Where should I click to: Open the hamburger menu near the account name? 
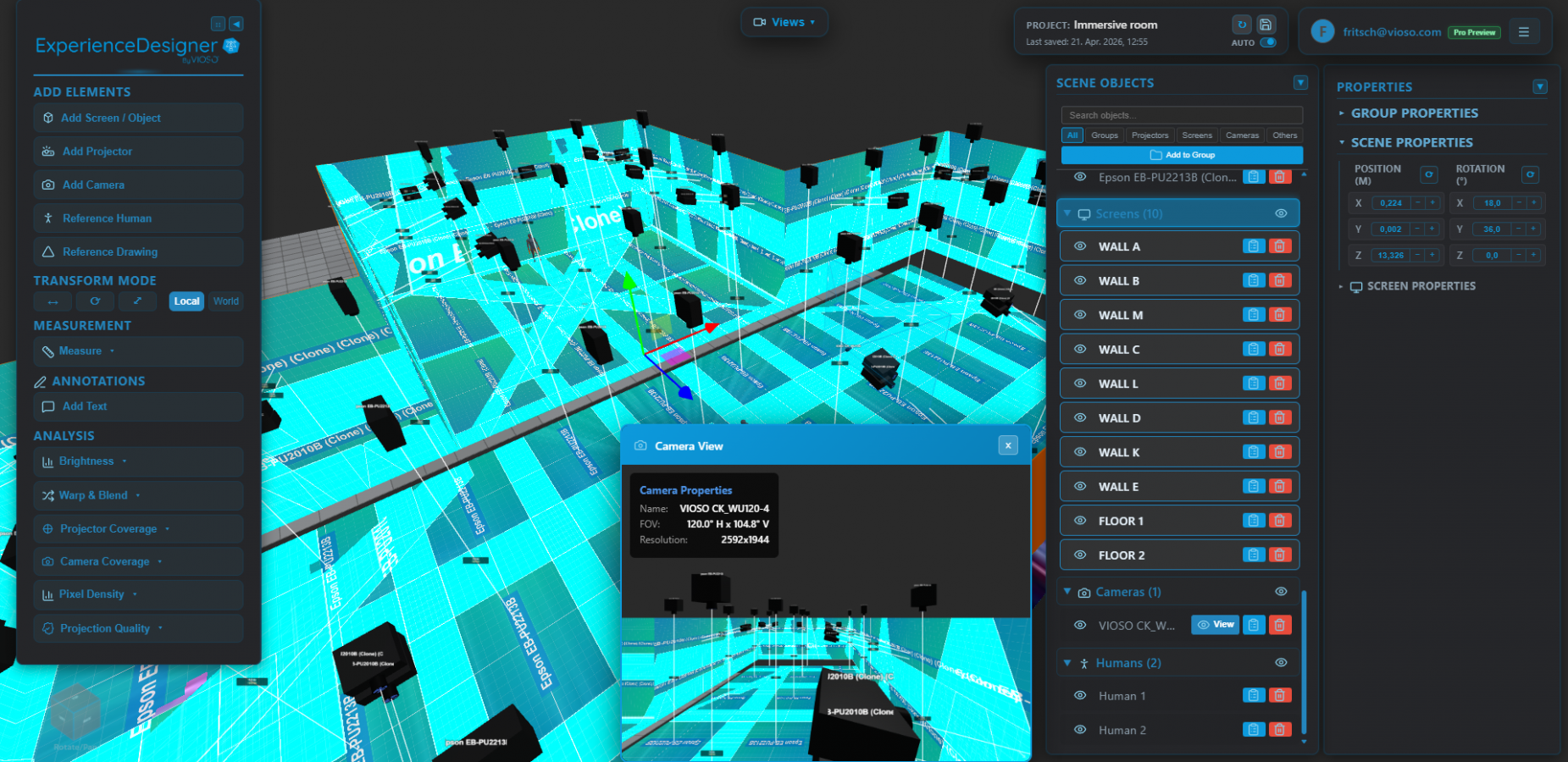1524,30
